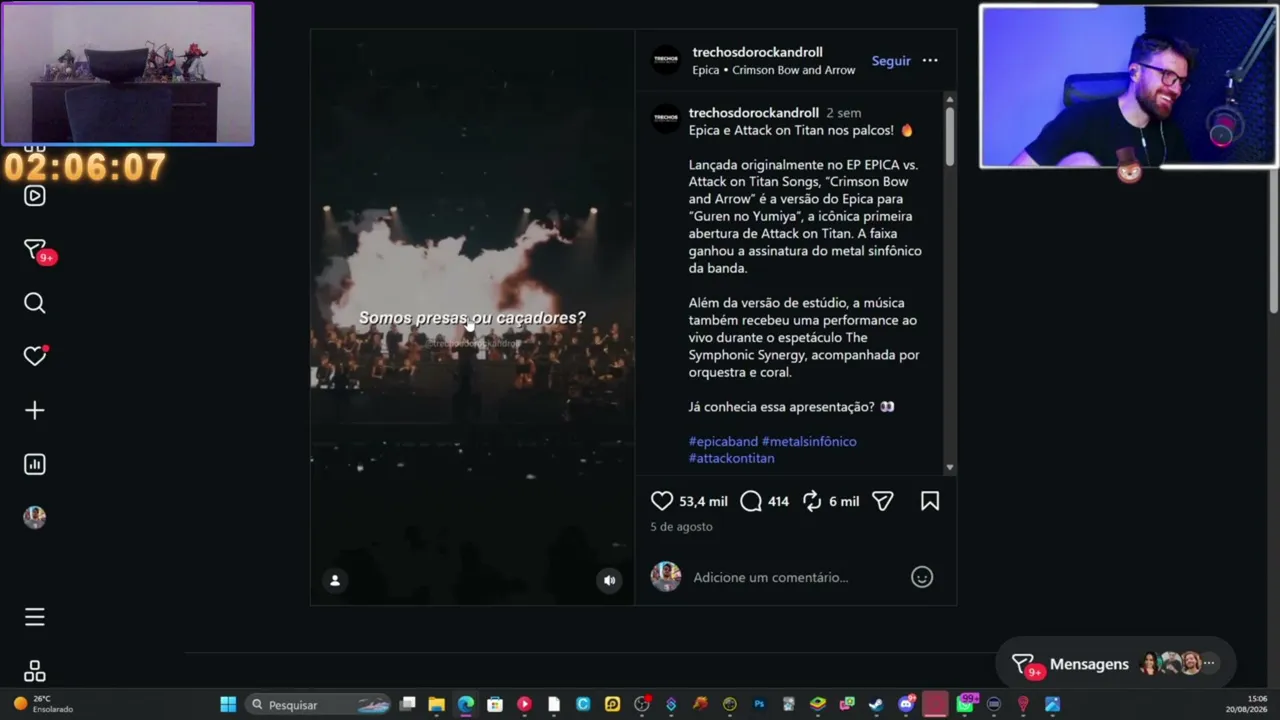This screenshot has height=720, width=1280.
Task: Open Task View from the taskbar
Action: 407,704
